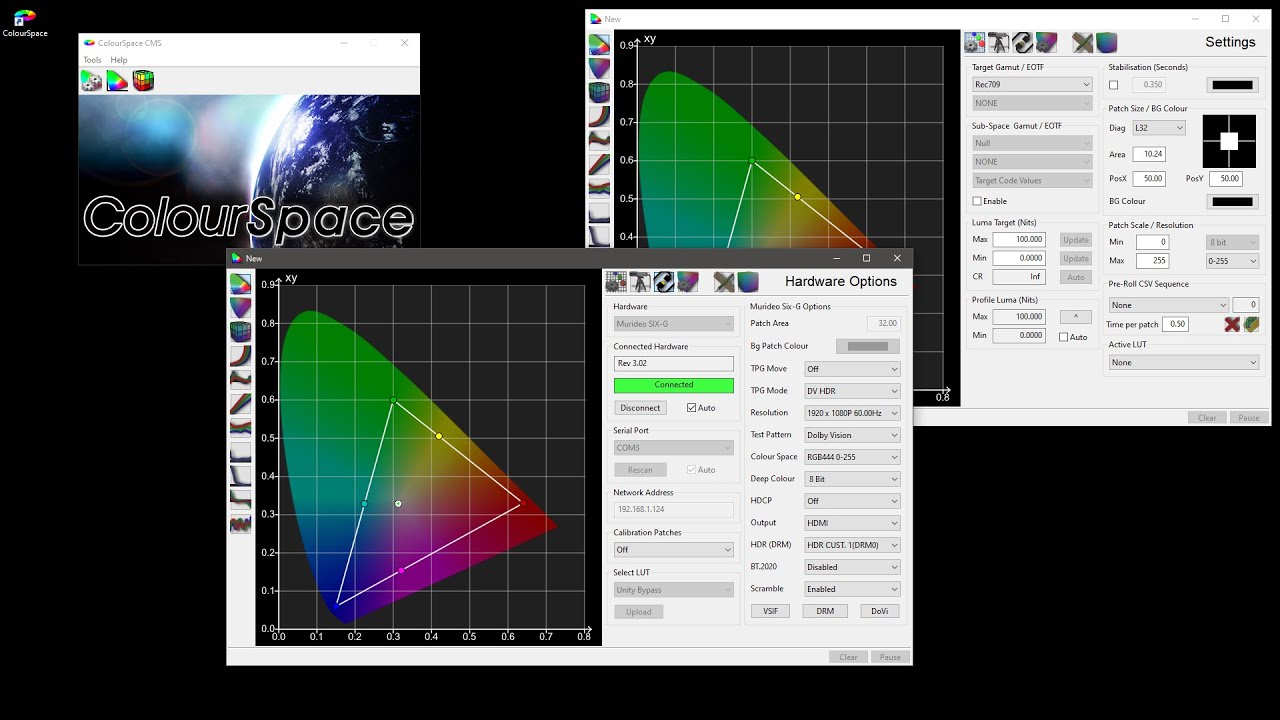The image size is (1280, 720).
Task: Click the Disconnect button
Action: point(640,408)
